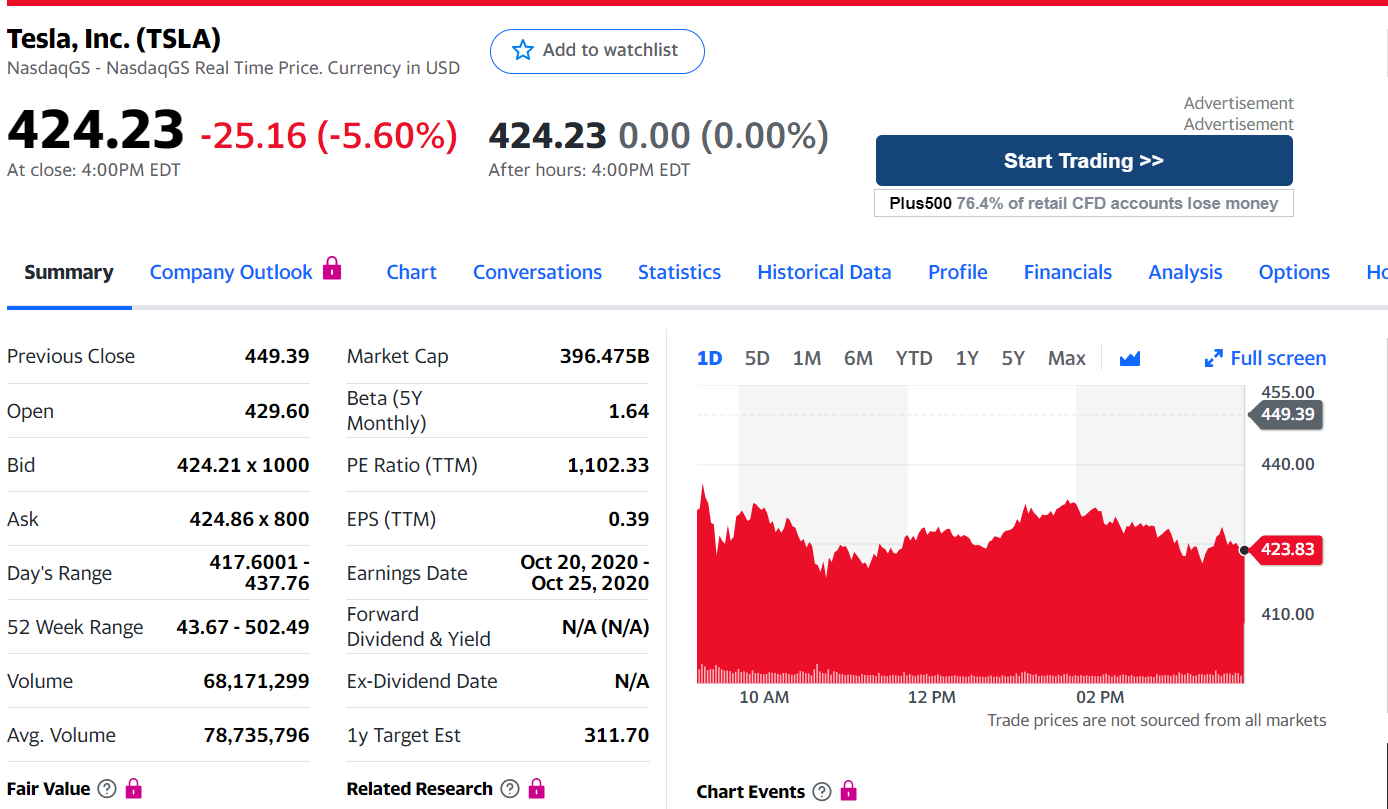Click the Day's Range value 417.6001 - 437.76
The image size is (1388, 809).
pyautogui.click(x=259, y=573)
